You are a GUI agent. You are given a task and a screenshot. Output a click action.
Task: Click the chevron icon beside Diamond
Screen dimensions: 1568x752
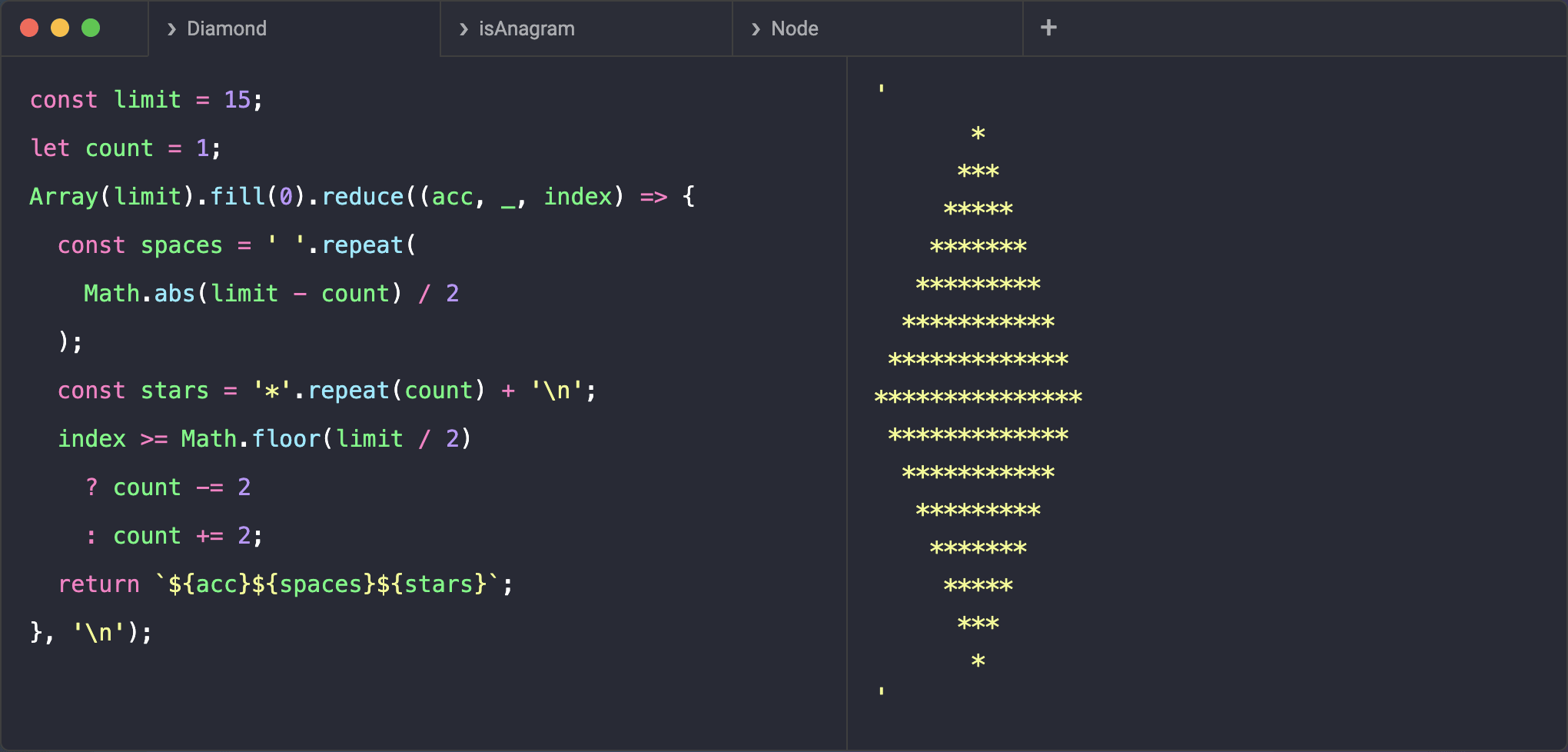[x=171, y=29]
